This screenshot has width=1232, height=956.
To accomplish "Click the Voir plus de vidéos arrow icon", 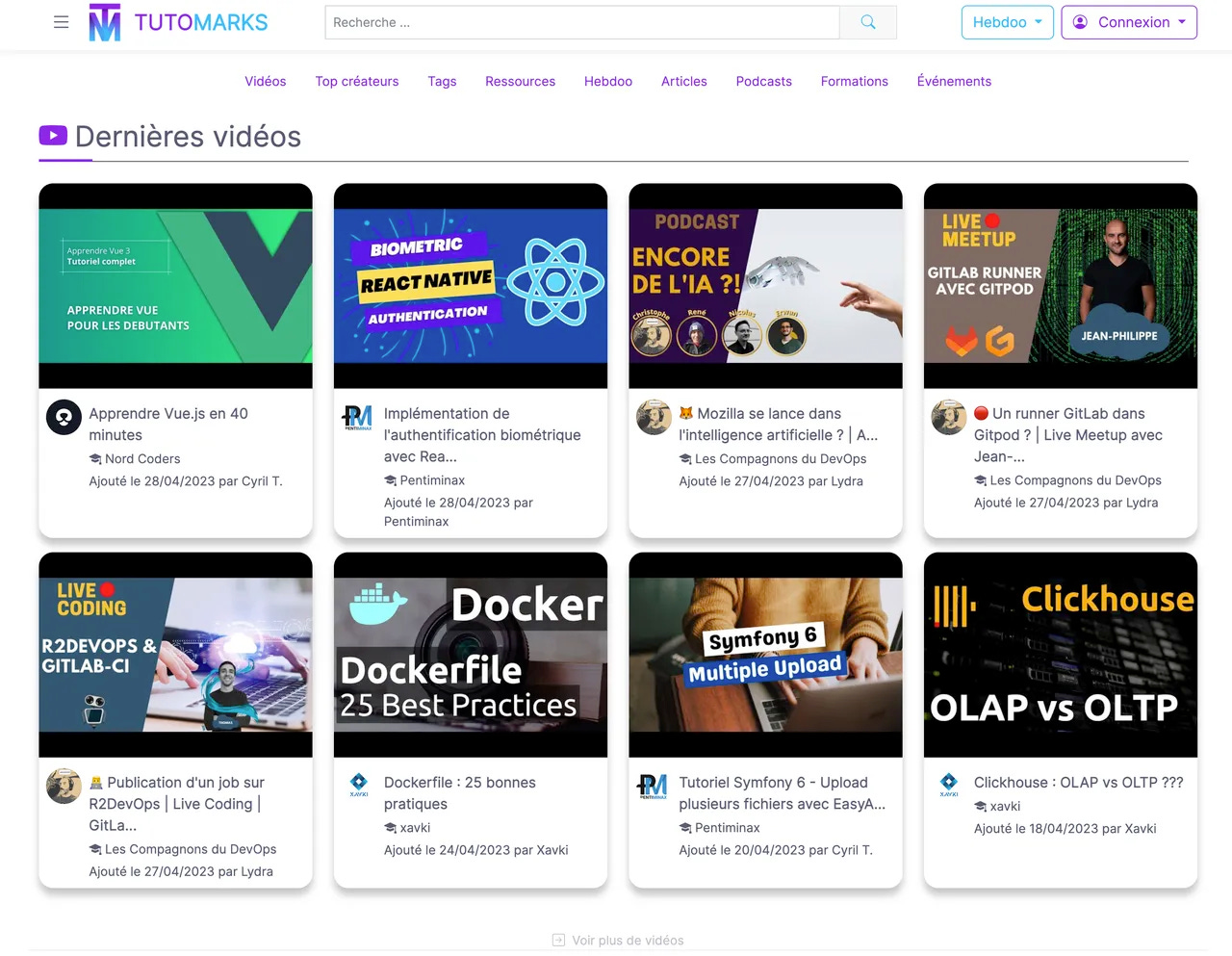I will (x=558, y=940).
